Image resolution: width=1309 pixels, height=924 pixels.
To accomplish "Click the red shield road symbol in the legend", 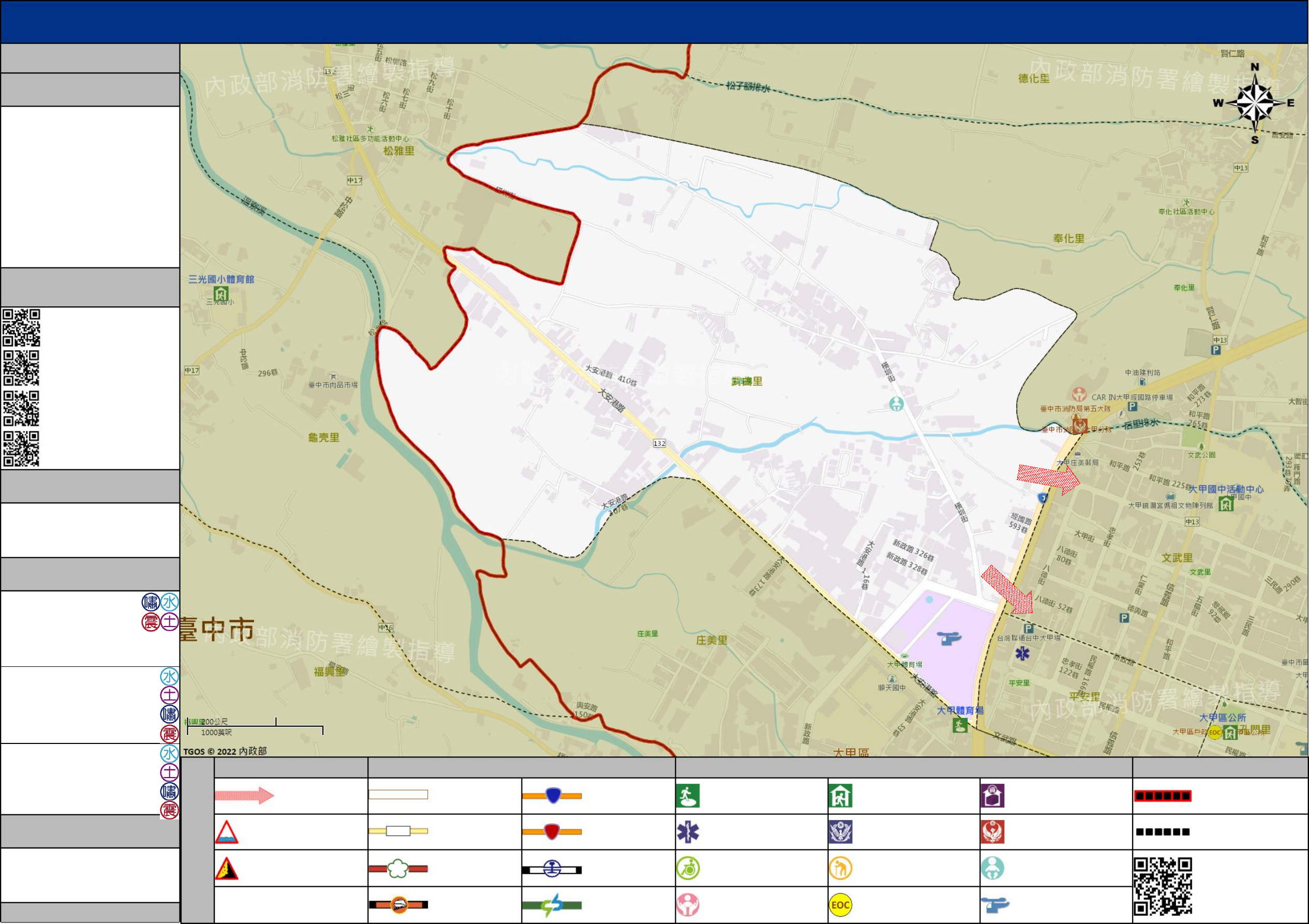I will 552,832.
